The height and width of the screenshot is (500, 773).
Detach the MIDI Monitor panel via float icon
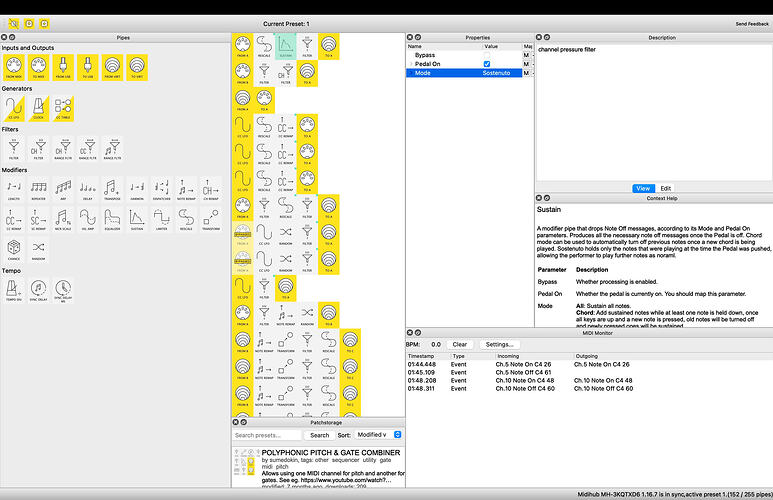(418, 333)
